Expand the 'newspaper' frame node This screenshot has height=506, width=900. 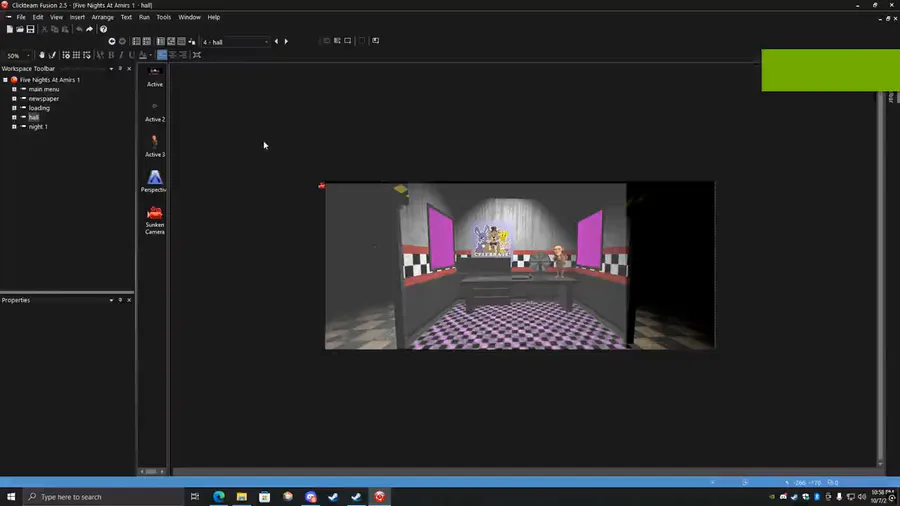[14, 99]
